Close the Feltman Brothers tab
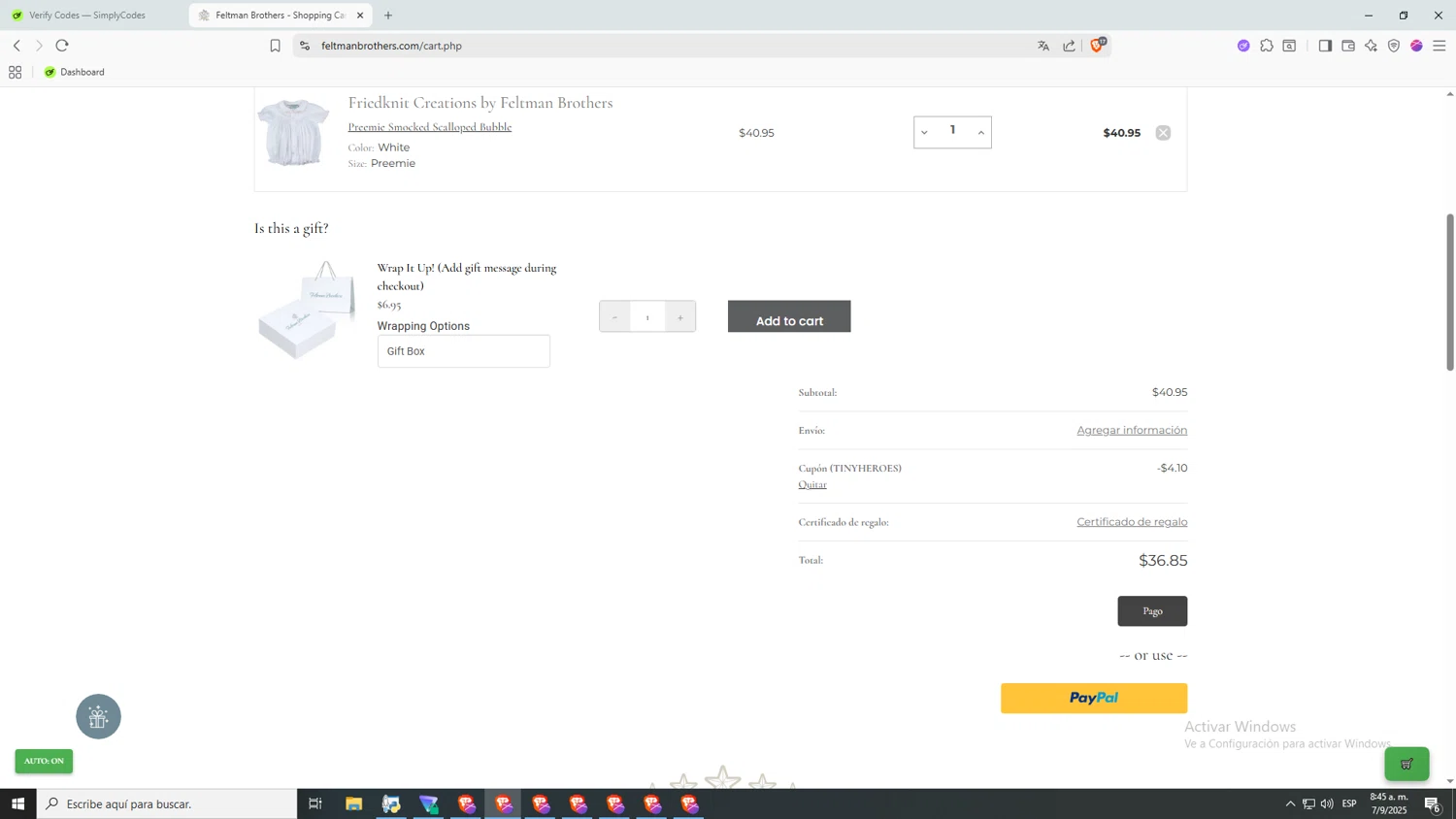1456x819 pixels. point(360,16)
